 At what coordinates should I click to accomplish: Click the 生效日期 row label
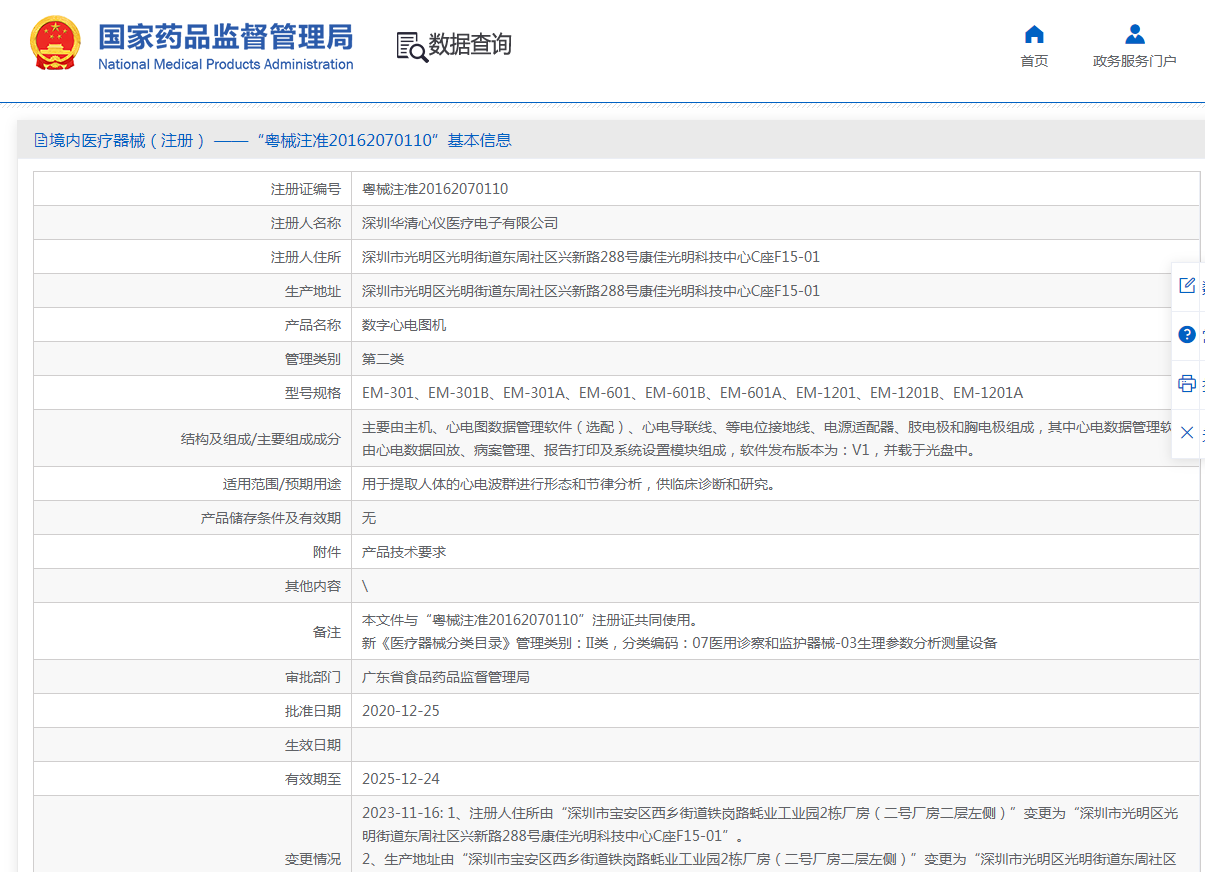click(313, 745)
